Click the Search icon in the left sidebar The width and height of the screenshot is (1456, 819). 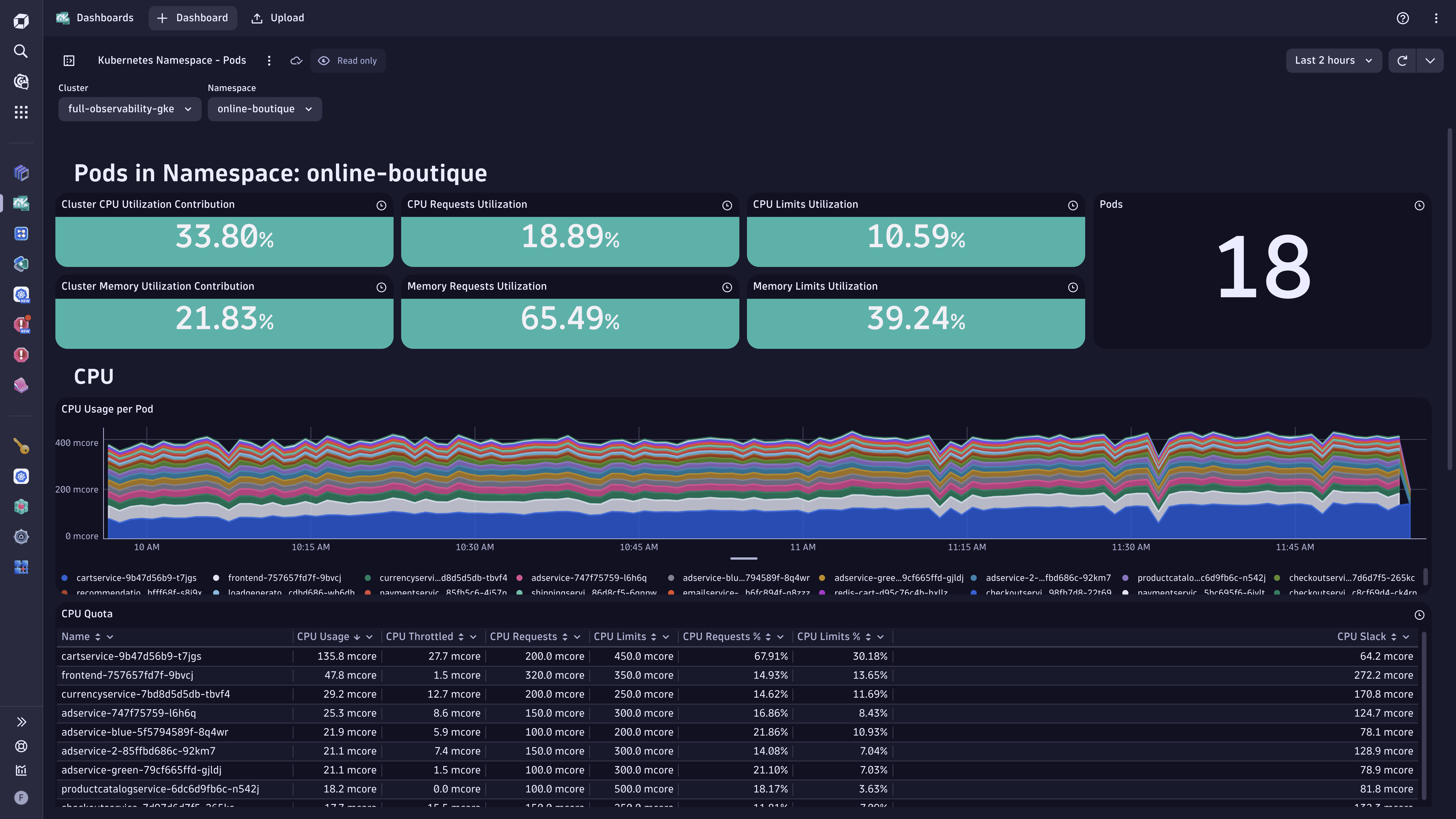(22, 51)
